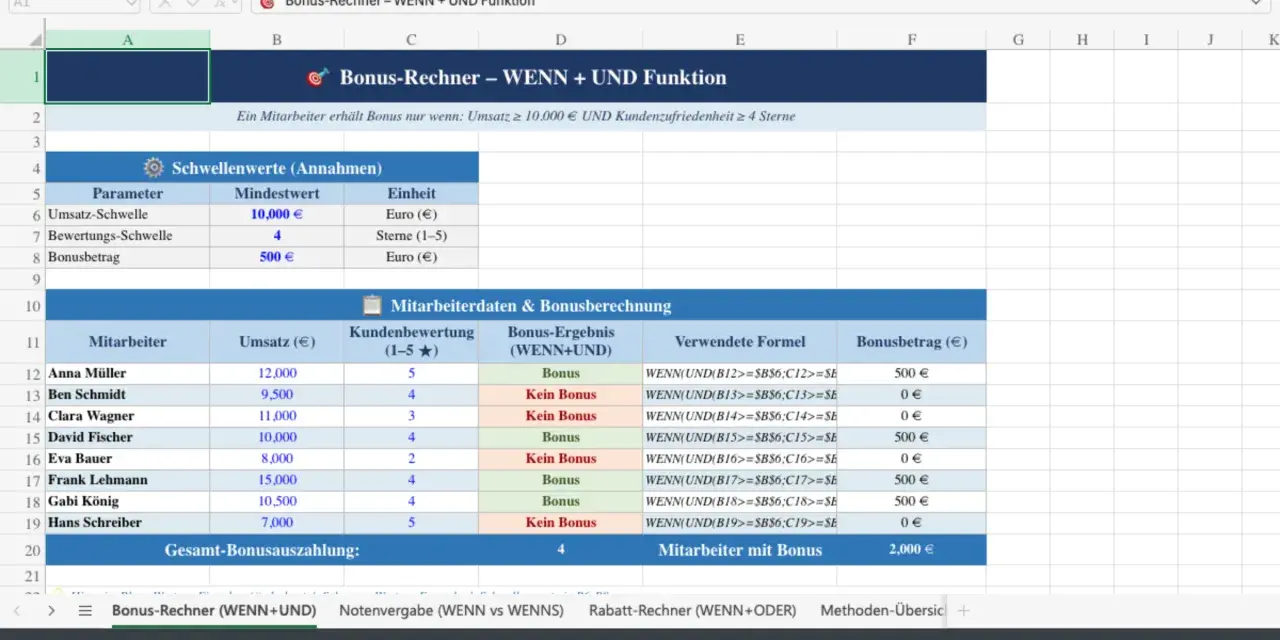
Task: Select the 10,000 € threshold cell
Action: point(277,215)
